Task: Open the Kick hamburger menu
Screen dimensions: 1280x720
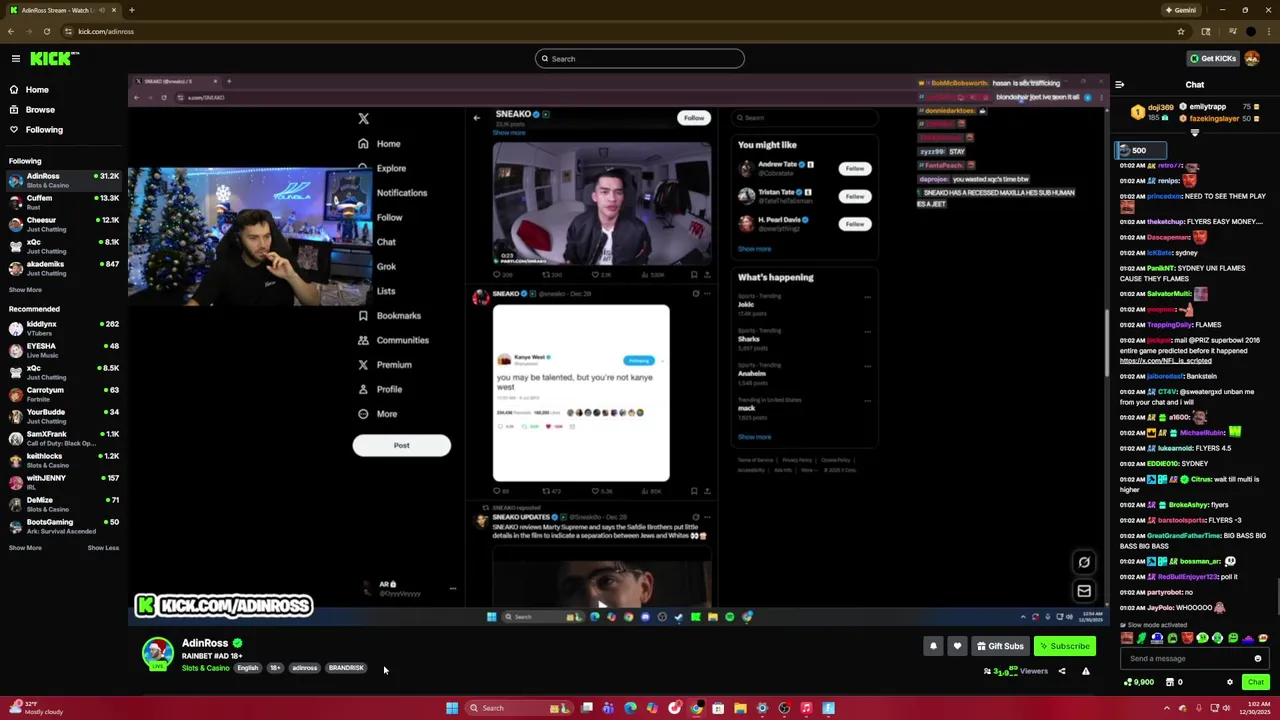Action: (16, 59)
